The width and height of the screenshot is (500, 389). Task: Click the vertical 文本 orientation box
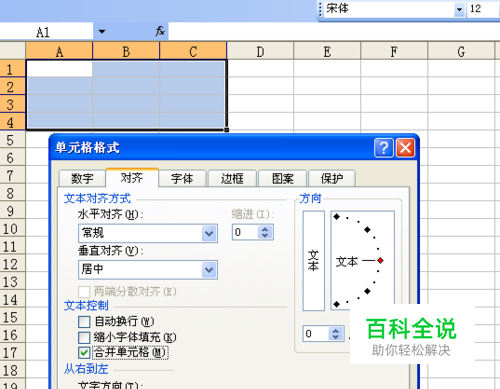point(314,261)
